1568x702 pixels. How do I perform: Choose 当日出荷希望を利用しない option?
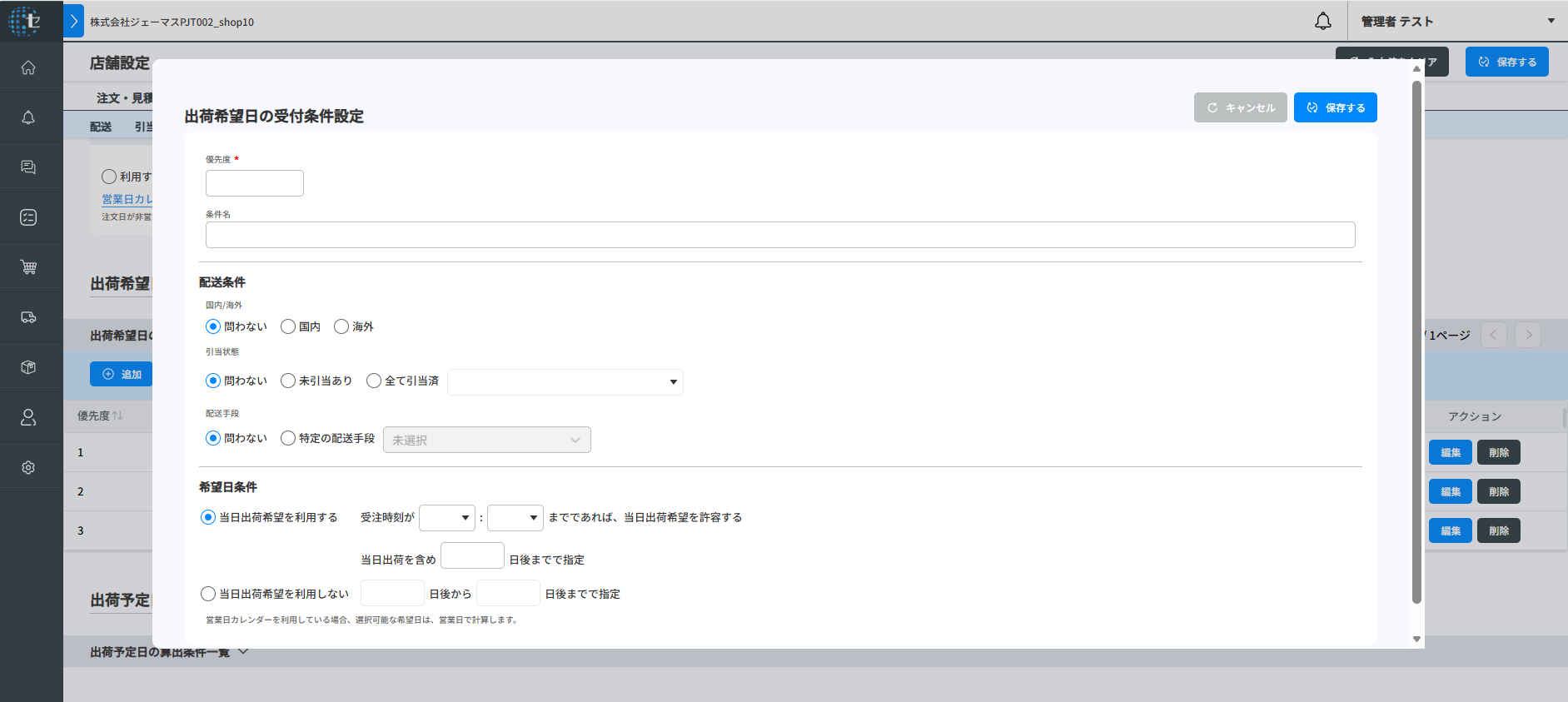pyautogui.click(x=208, y=594)
